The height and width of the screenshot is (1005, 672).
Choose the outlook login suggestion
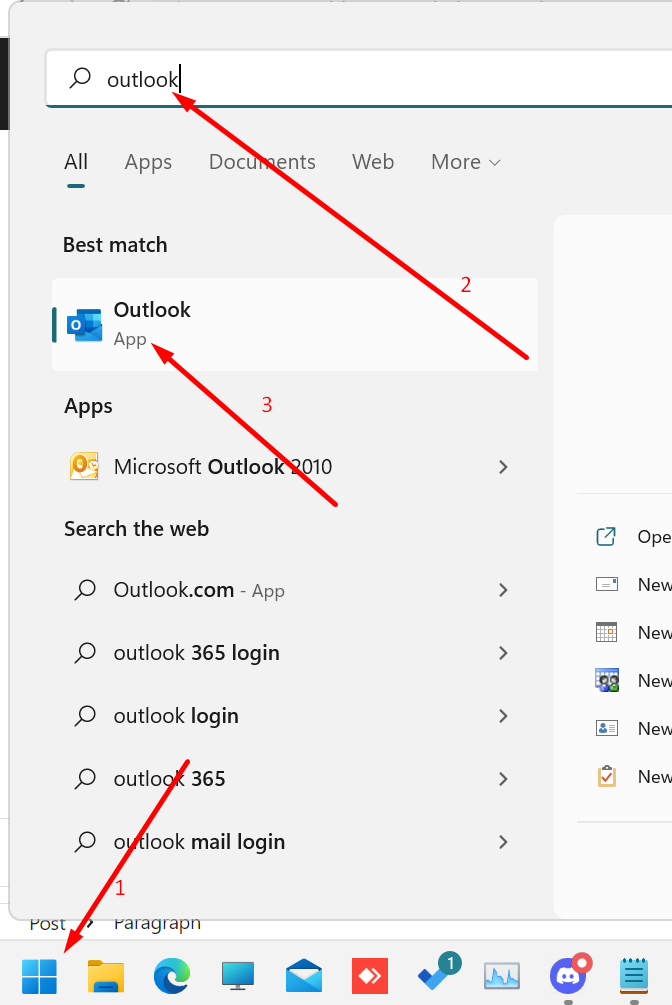(x=295, y=715)
